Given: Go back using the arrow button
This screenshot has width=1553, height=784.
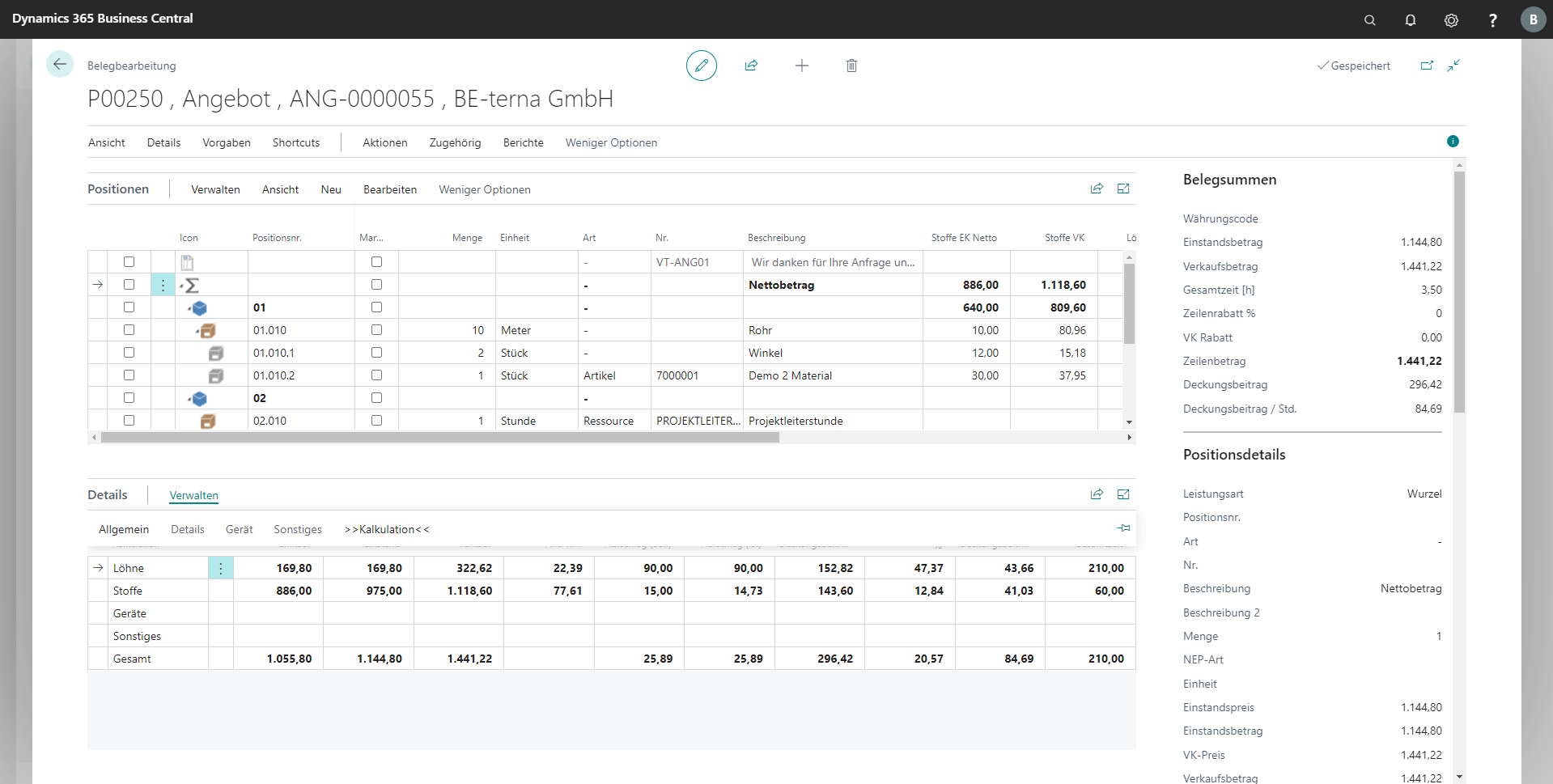Looking at the screenshot, I should coord(60,64).
